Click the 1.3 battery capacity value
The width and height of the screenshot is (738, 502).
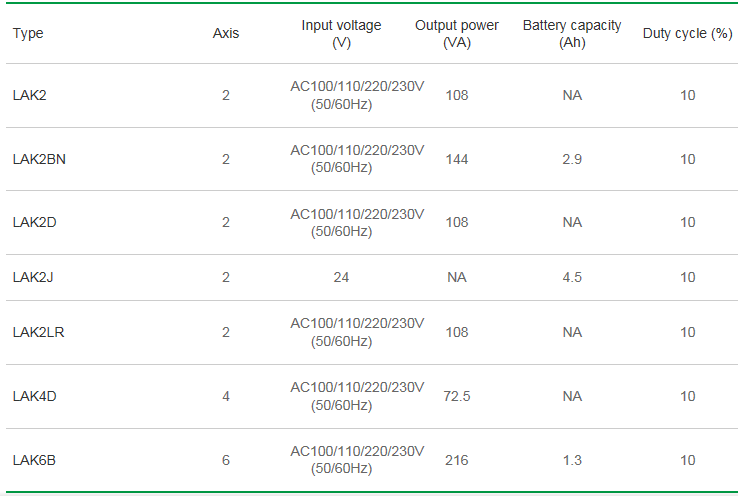coord(572,460)
